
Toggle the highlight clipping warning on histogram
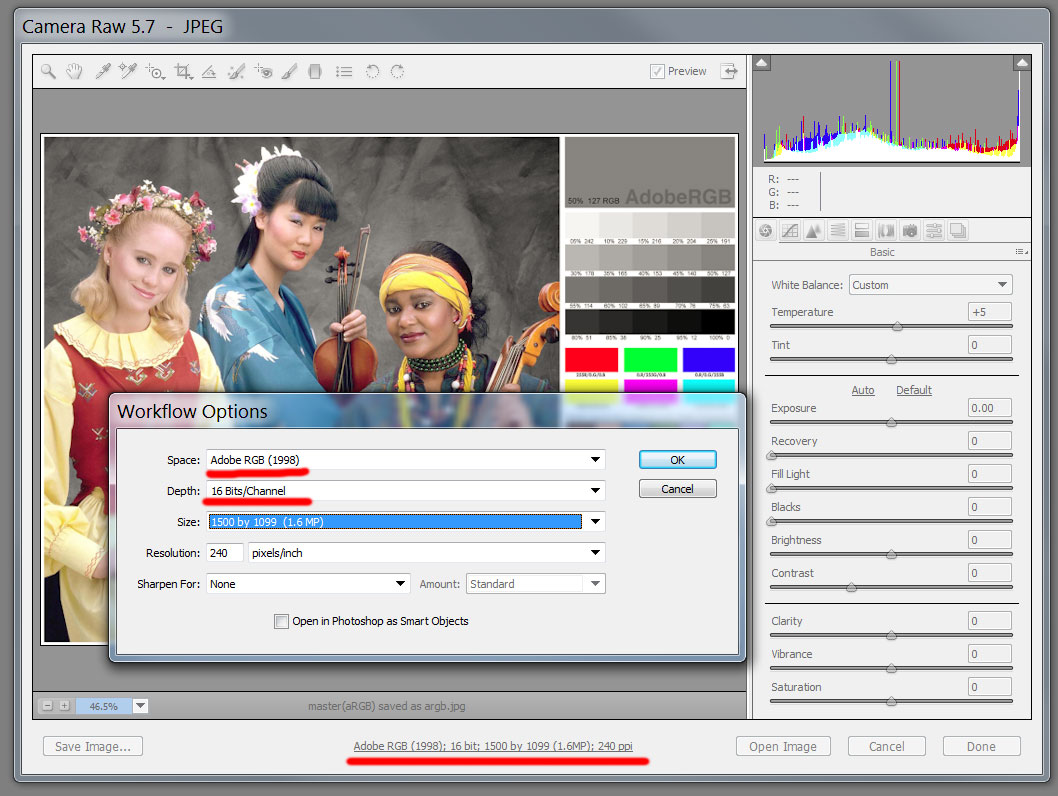click(x=1021, y=64)
